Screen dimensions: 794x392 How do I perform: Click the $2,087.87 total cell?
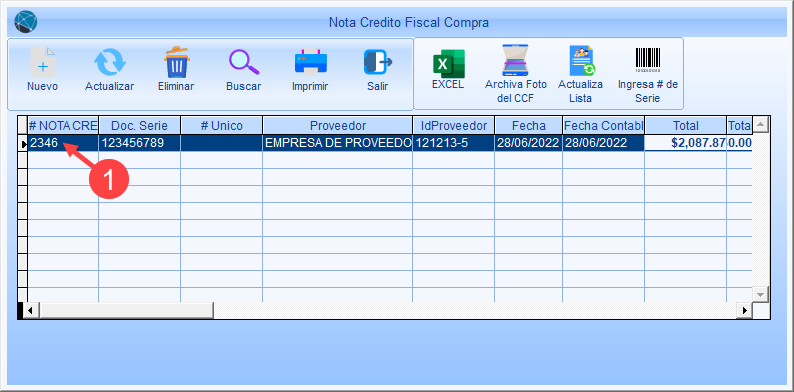click(686, 143)
